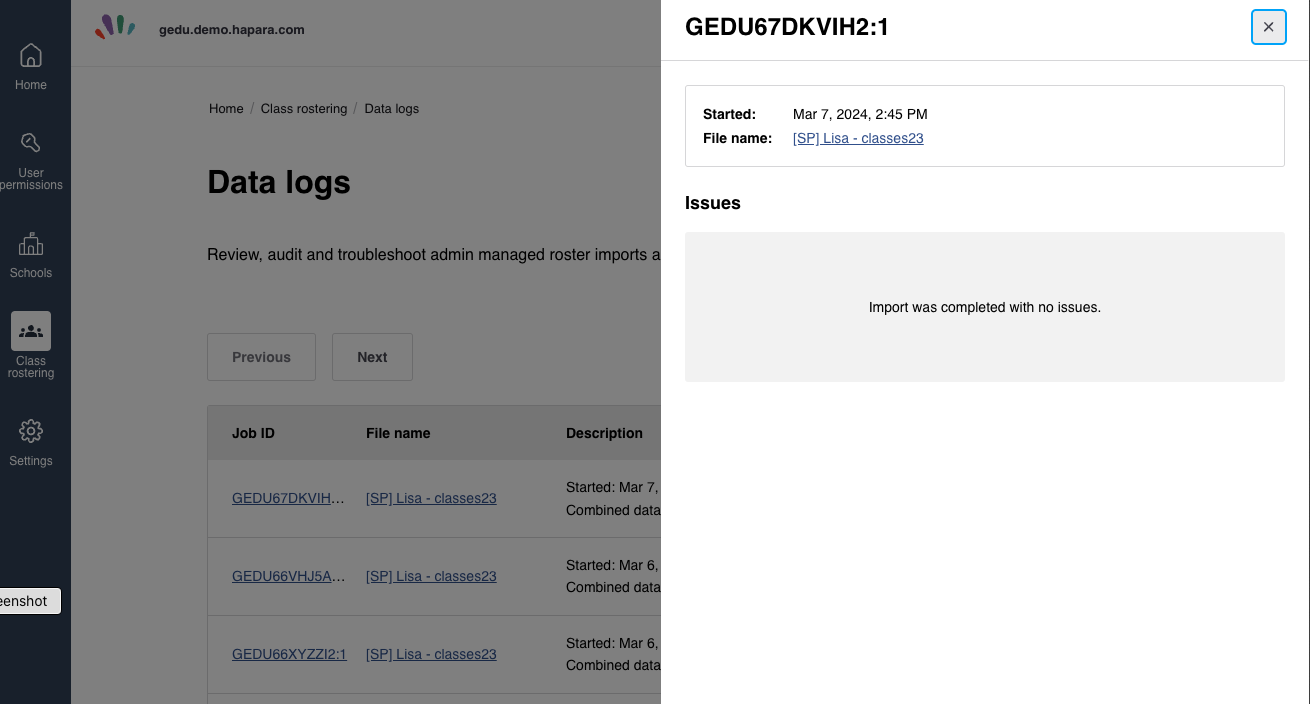Click the Data logs page heading
Image resolution: width=1310 pixels, height=704 pixels.
click(x=279, y=182)
